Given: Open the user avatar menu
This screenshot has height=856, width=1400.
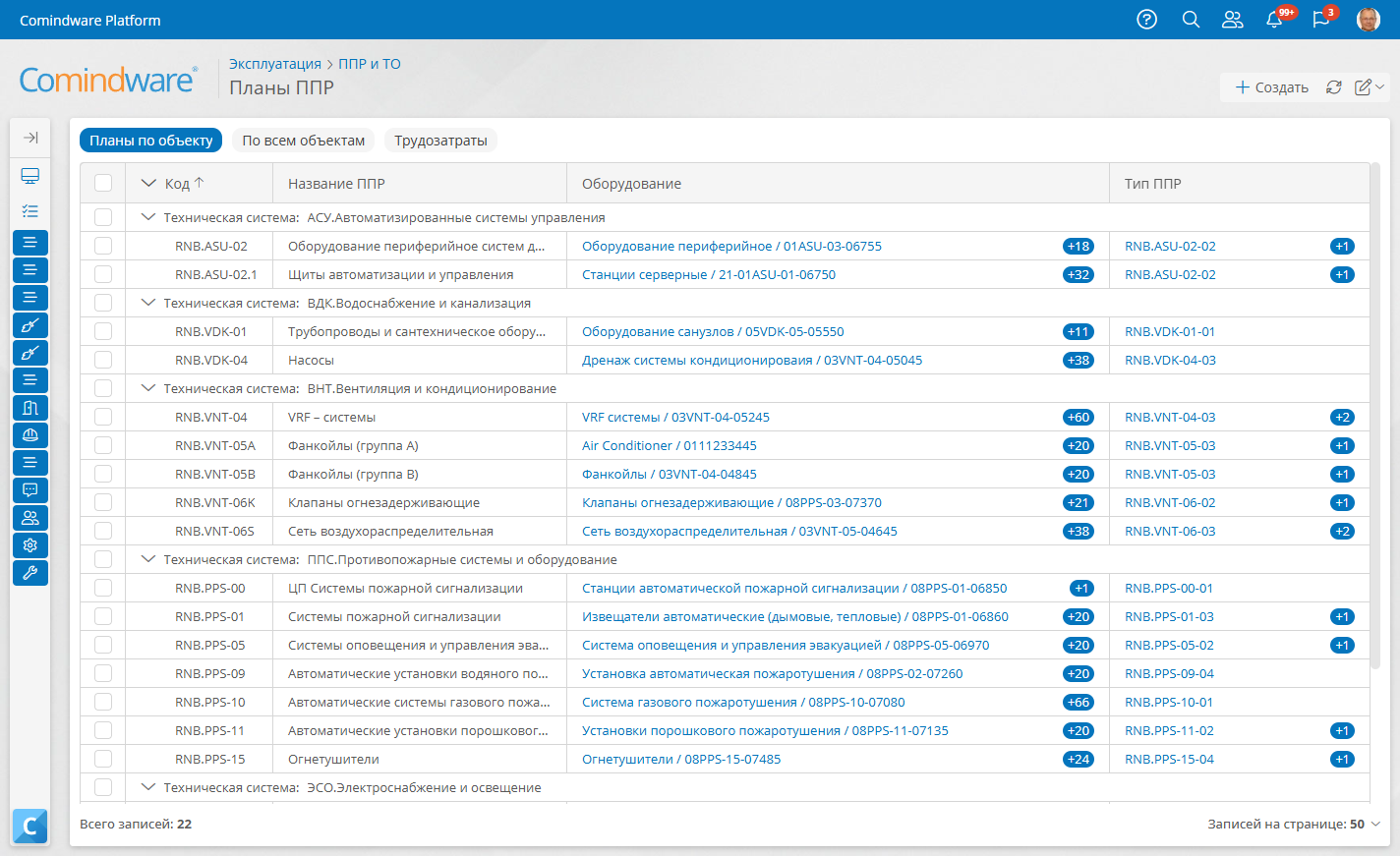Looking at the screenshot, I should point(1368,20).
